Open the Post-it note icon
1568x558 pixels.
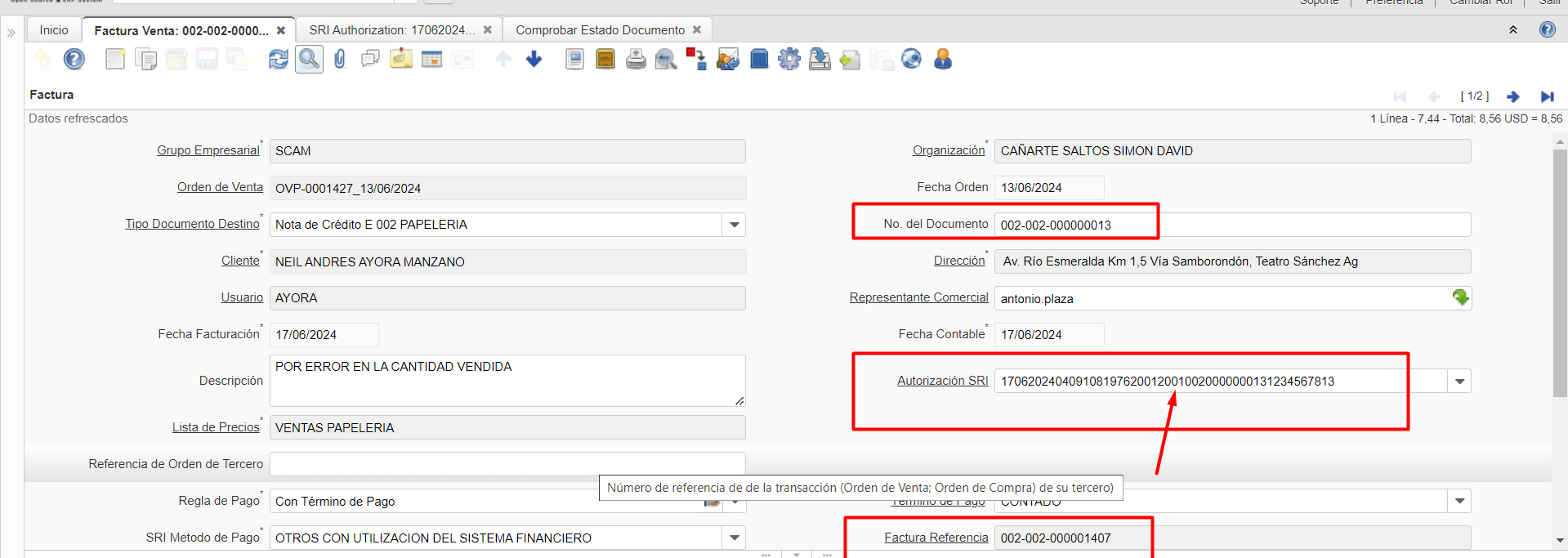click(x=401, y=60)
